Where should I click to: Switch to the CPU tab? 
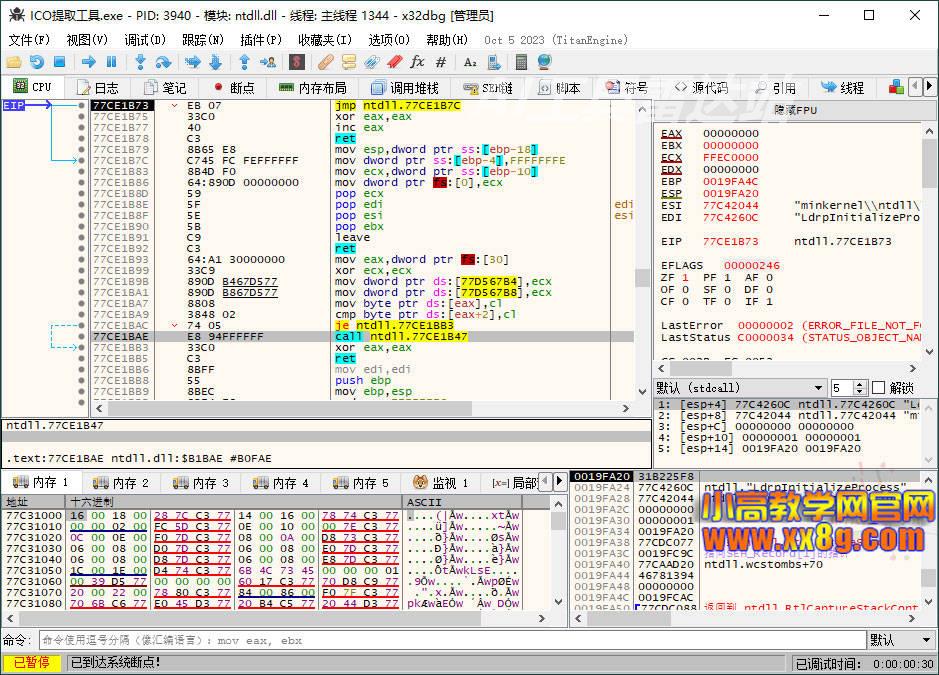point(33,87)
